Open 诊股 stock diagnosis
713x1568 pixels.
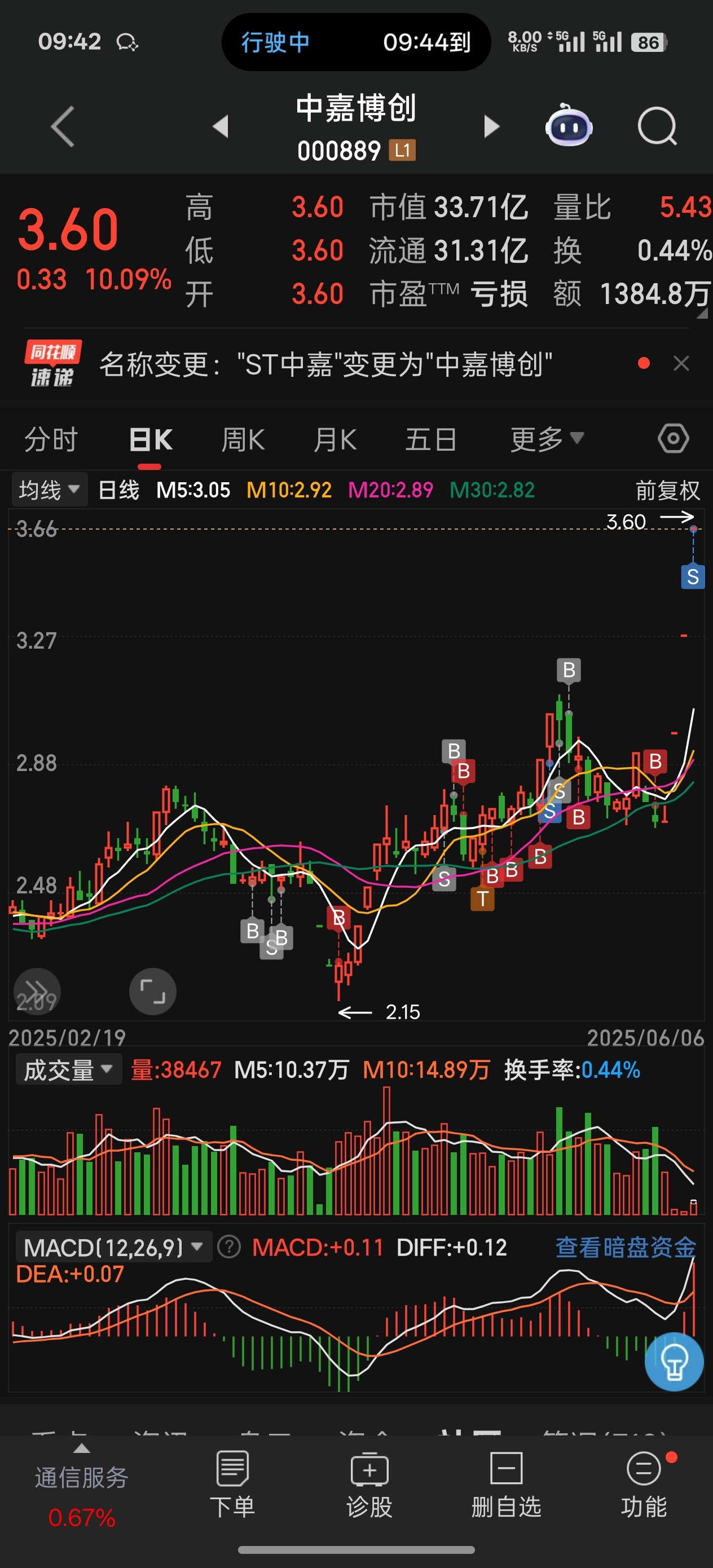point(369,1484)
